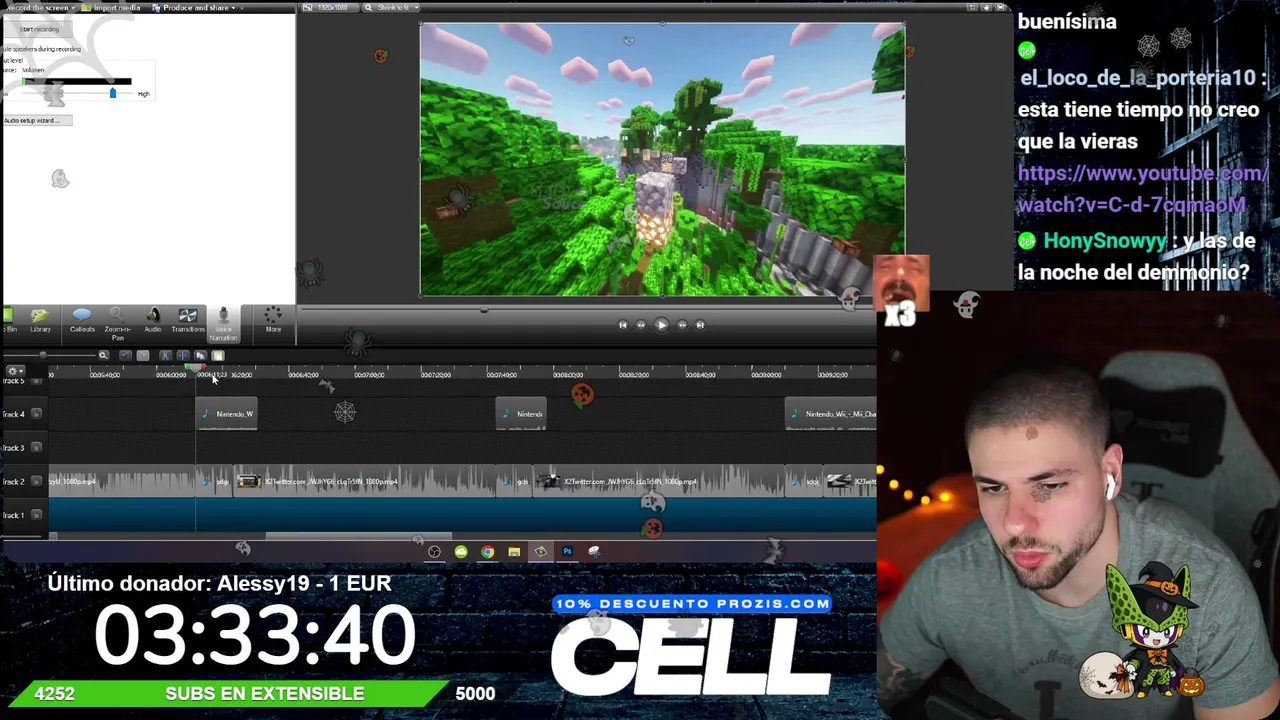The height and width of the screenshot is (720, 1280).
Task: Select the first Nintendo_W audio clip on Track 4
Action: tap(226, 414)
